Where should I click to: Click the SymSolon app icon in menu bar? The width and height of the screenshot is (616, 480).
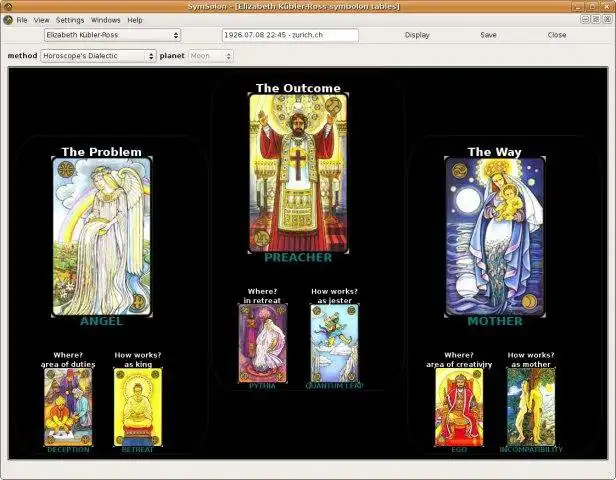pyautogui.click(x=7, y=20)
